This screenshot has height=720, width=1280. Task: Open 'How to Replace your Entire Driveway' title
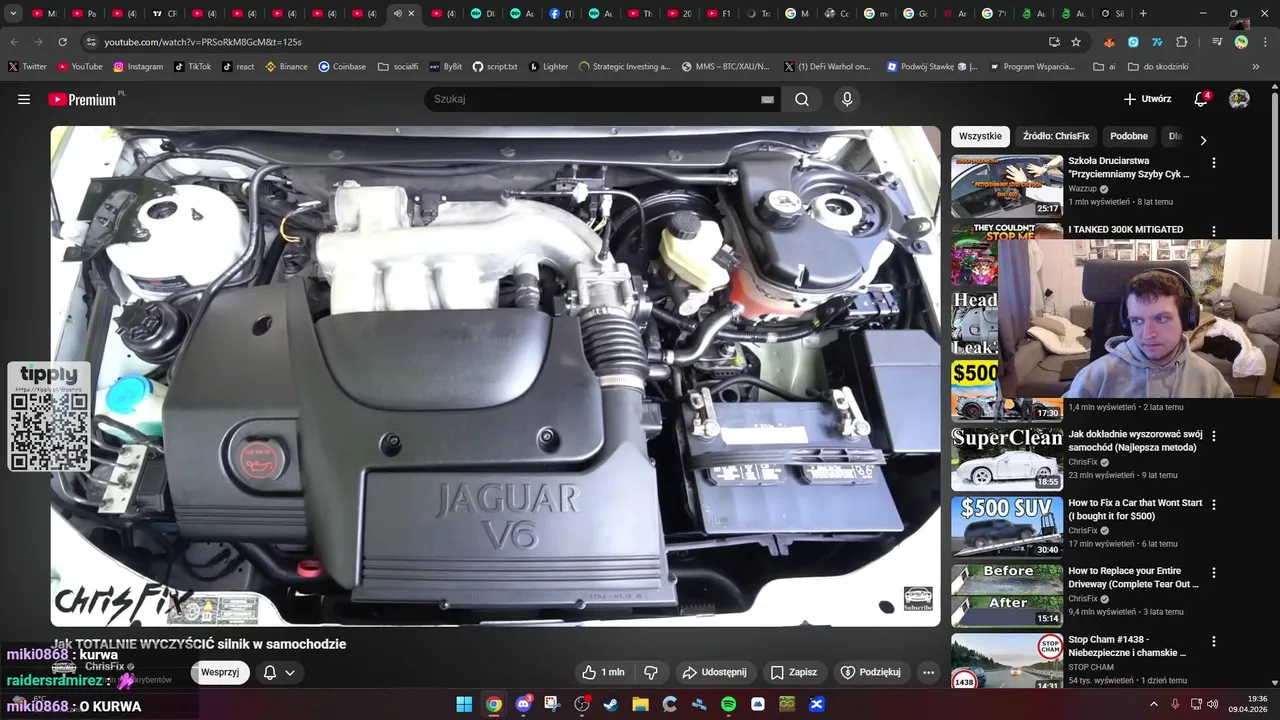pyautogui.click(x=1133, y=577)
